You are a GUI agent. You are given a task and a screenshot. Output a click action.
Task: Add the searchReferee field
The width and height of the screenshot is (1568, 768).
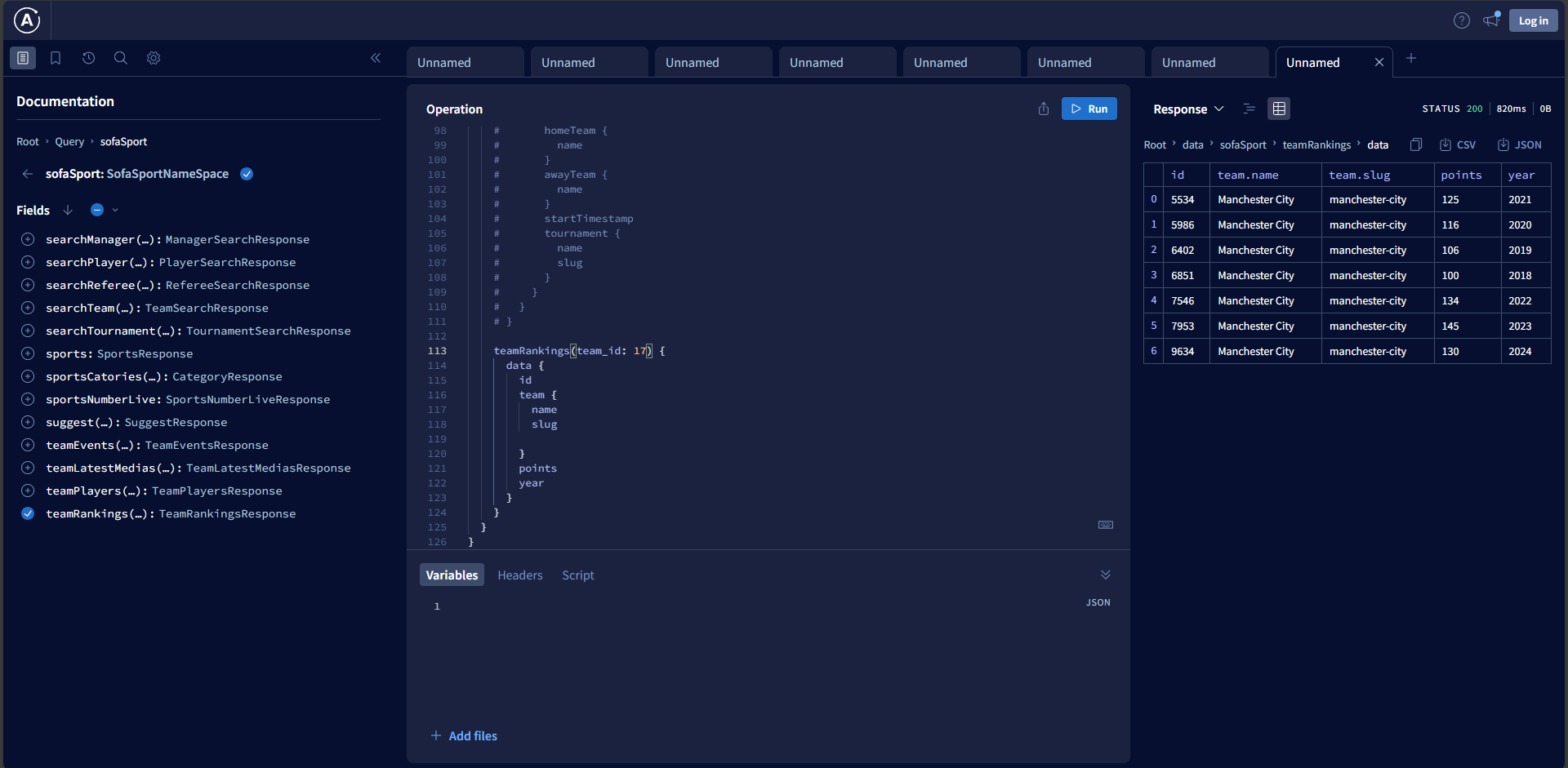tap(28, 285)
